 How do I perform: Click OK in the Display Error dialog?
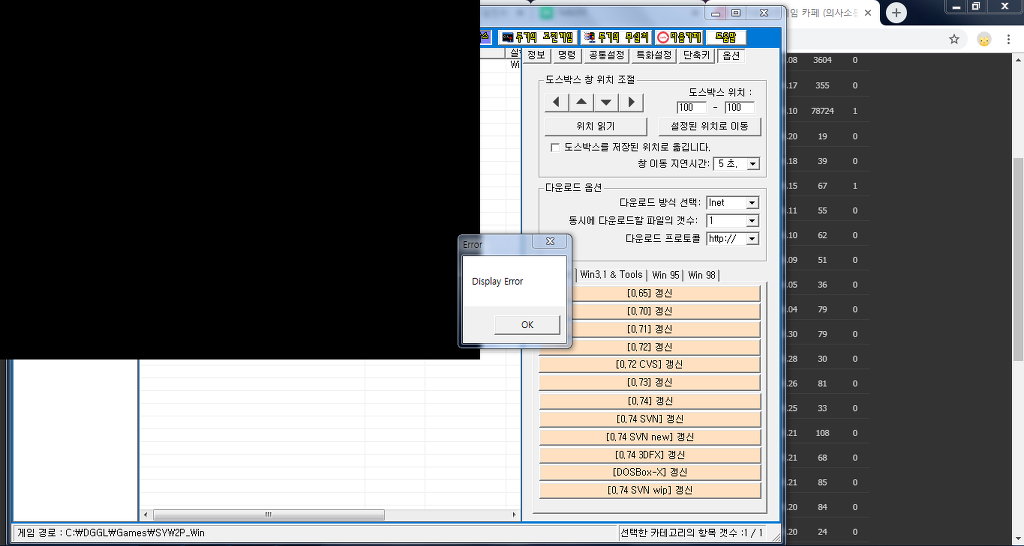tap(527, 325)
